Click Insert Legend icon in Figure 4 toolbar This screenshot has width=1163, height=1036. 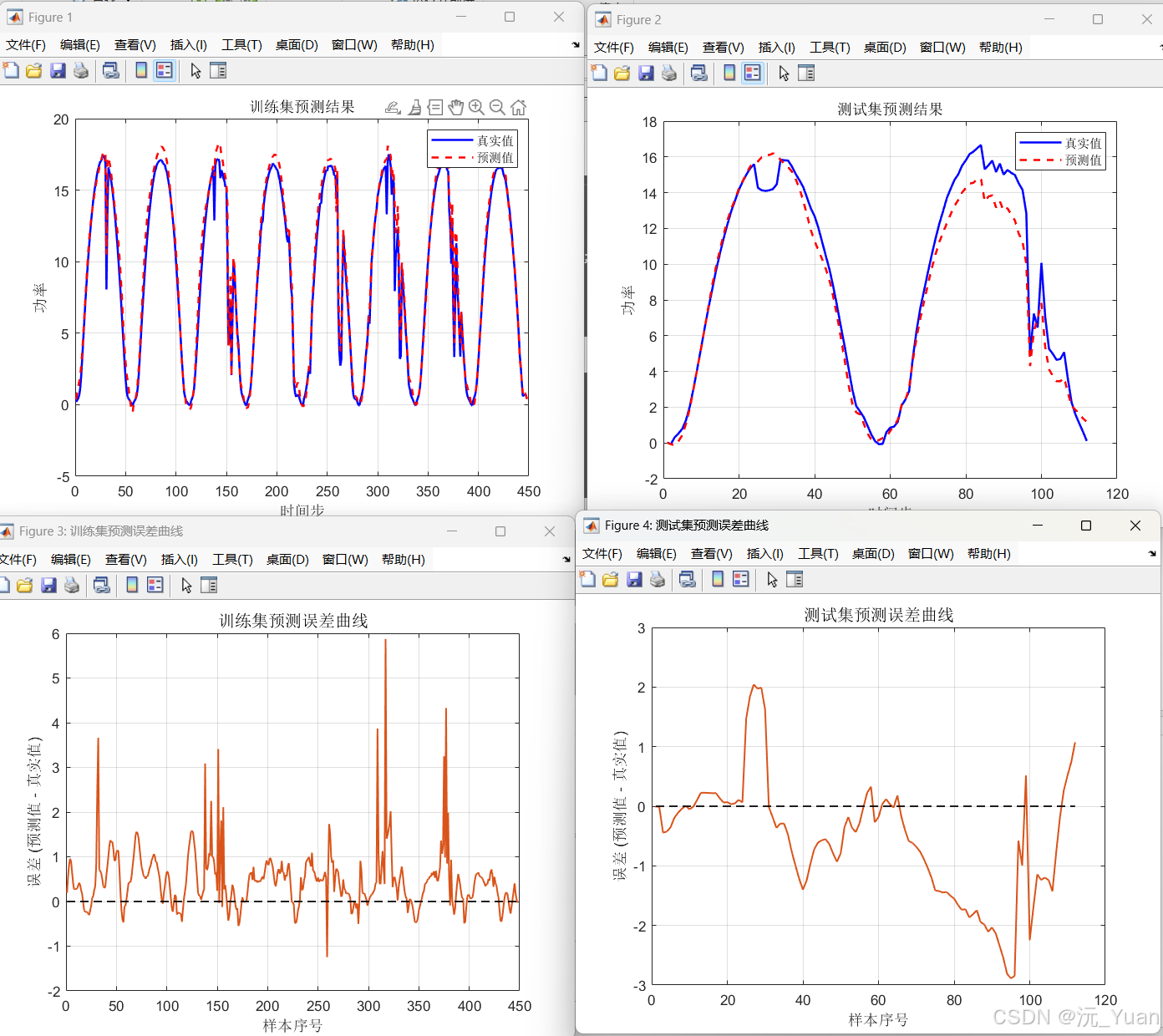coord(741,580)
